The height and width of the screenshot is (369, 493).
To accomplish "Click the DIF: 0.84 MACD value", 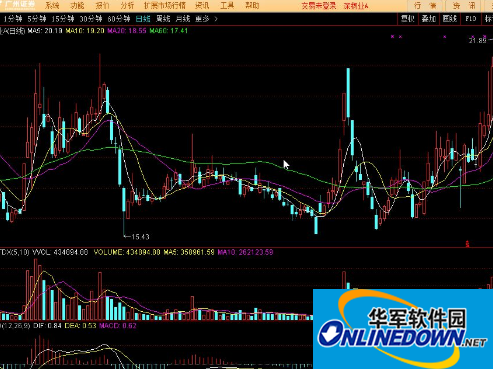I will (48, 326).
